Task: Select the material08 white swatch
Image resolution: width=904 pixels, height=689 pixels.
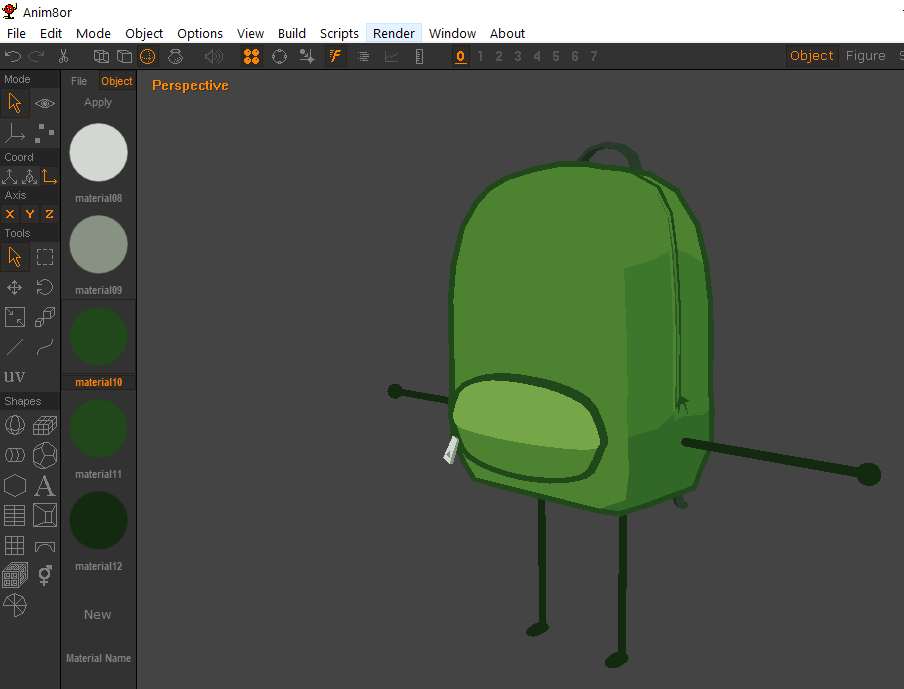Action: (98, 152)
